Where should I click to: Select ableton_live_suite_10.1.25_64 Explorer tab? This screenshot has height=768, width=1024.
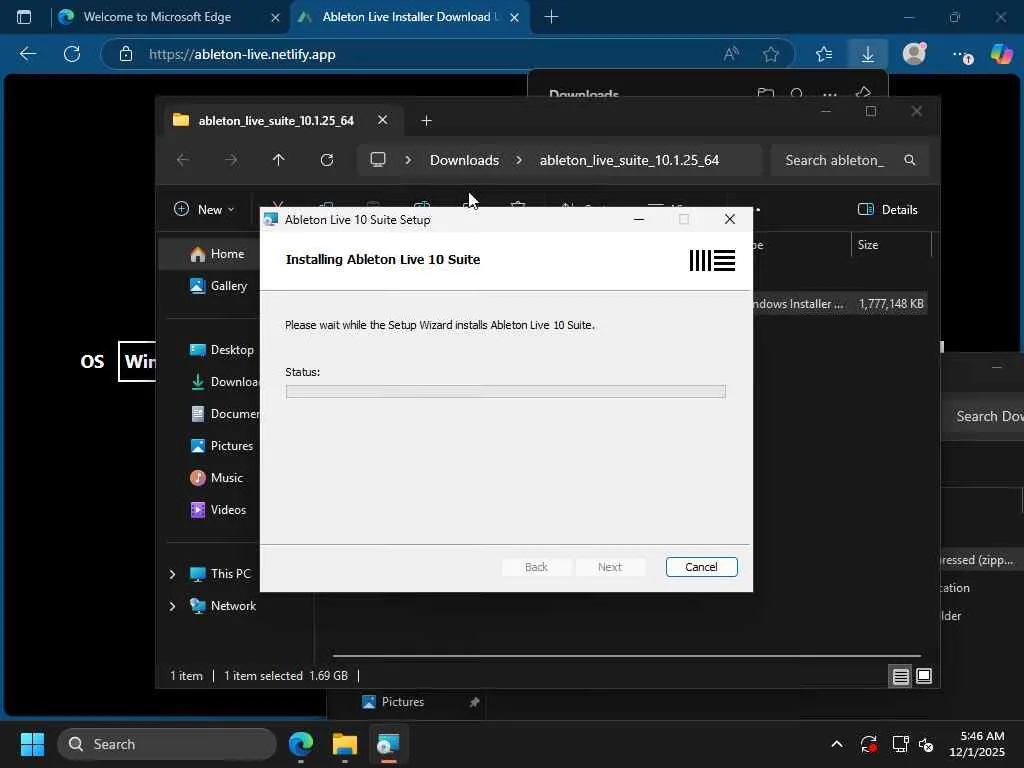click(277, 121)
